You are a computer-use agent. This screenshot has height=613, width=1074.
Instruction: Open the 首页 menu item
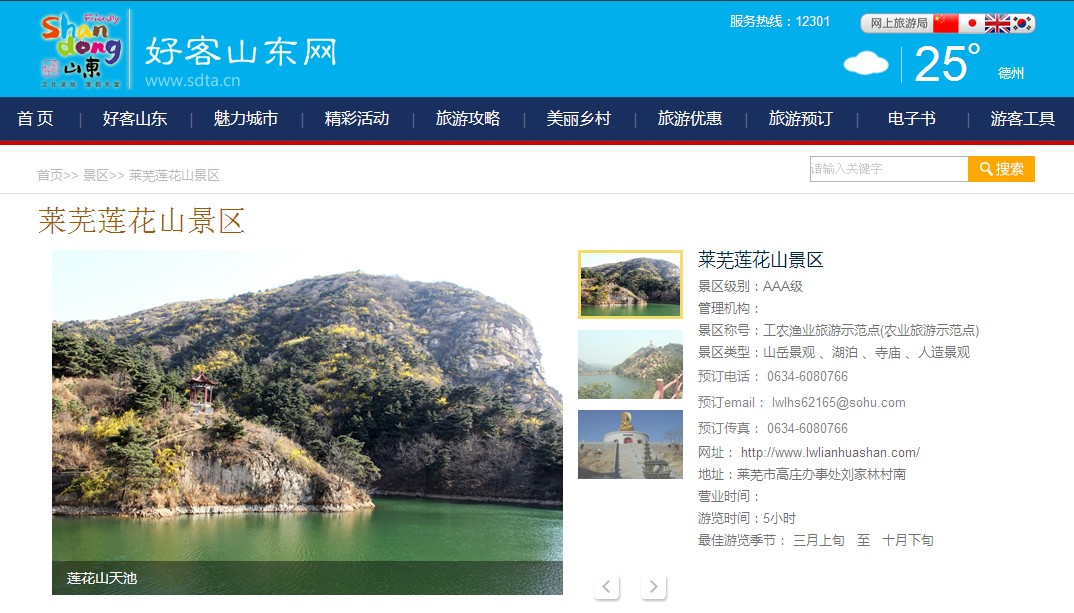(35, 118)
